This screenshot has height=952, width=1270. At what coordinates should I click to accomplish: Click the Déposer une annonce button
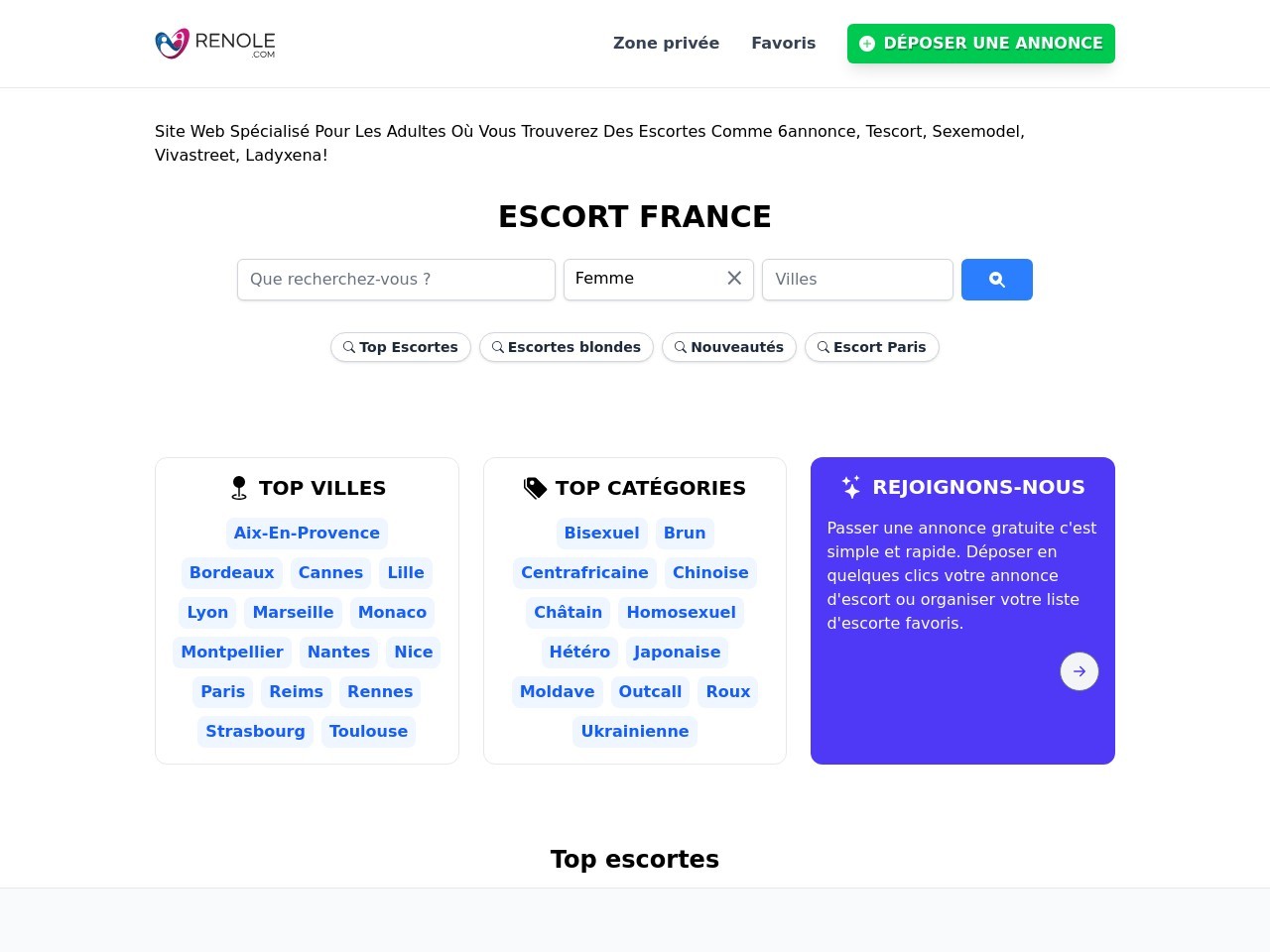pyautogui.click(x=980, y=44)
